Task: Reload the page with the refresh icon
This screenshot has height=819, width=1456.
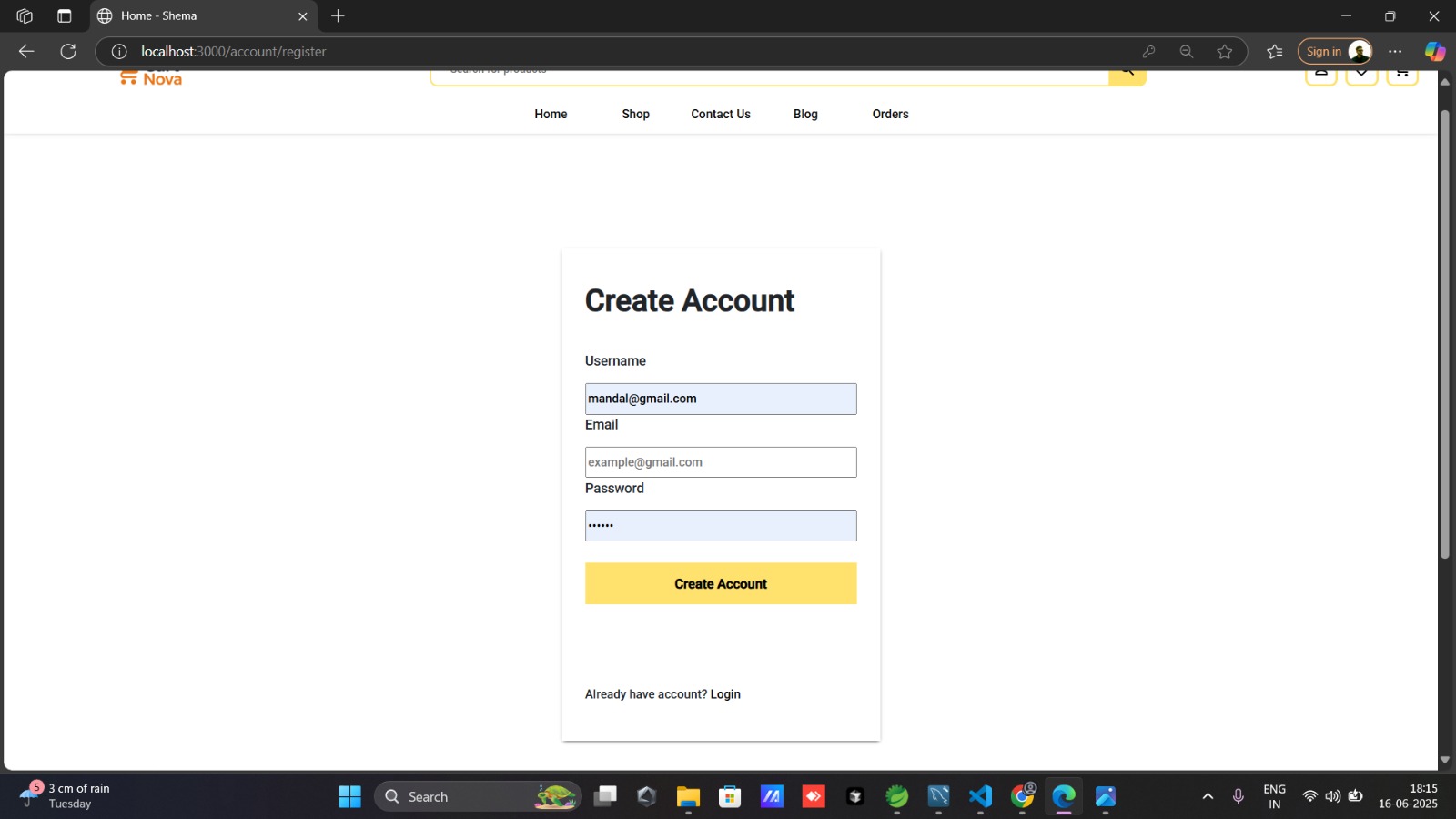Action: coord(68,51)
